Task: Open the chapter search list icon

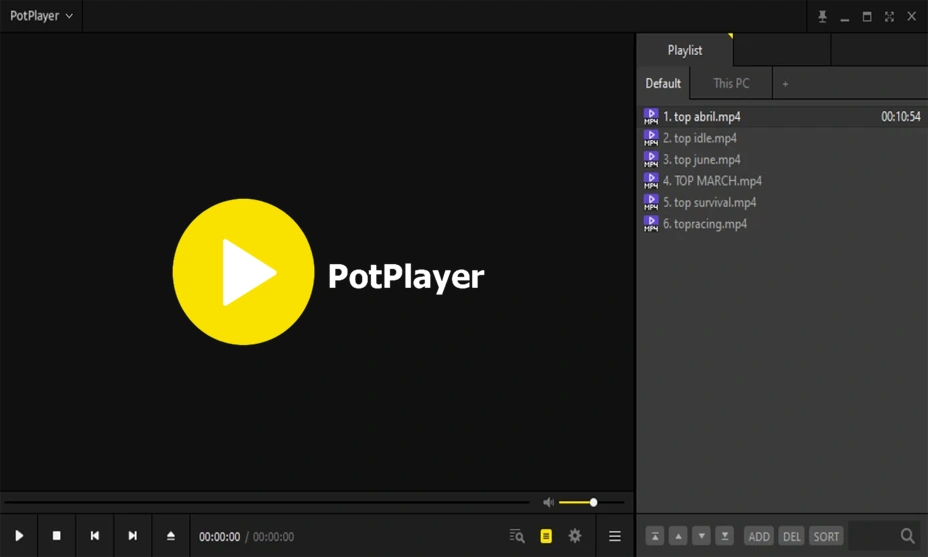Action: point(517,536)
